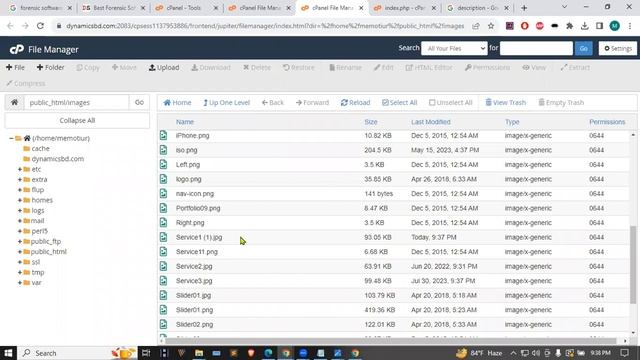
Task: Click the horizontal scrollbar of file list
Action: [391, 341]
